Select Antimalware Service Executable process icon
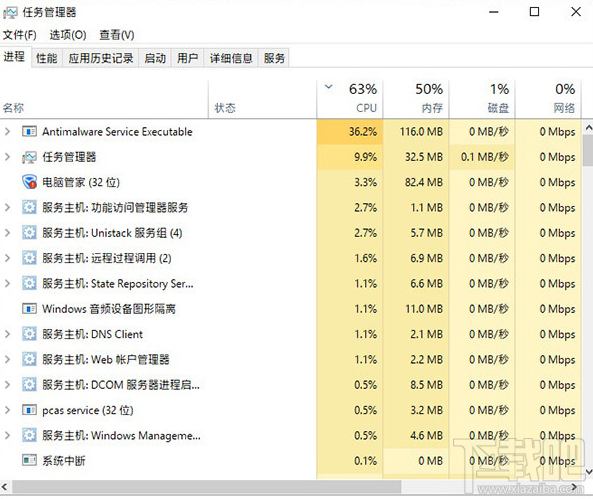593x499 pixels. click(x=29, y=132)
